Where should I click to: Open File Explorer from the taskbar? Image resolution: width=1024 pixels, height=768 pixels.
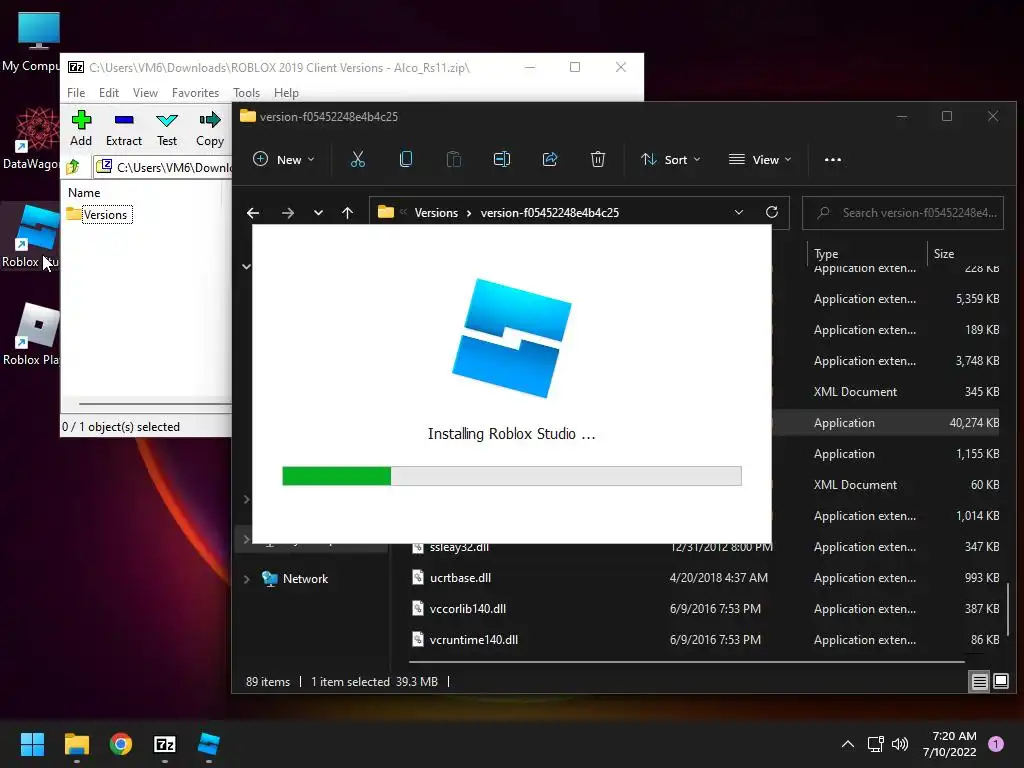[76, 744]
